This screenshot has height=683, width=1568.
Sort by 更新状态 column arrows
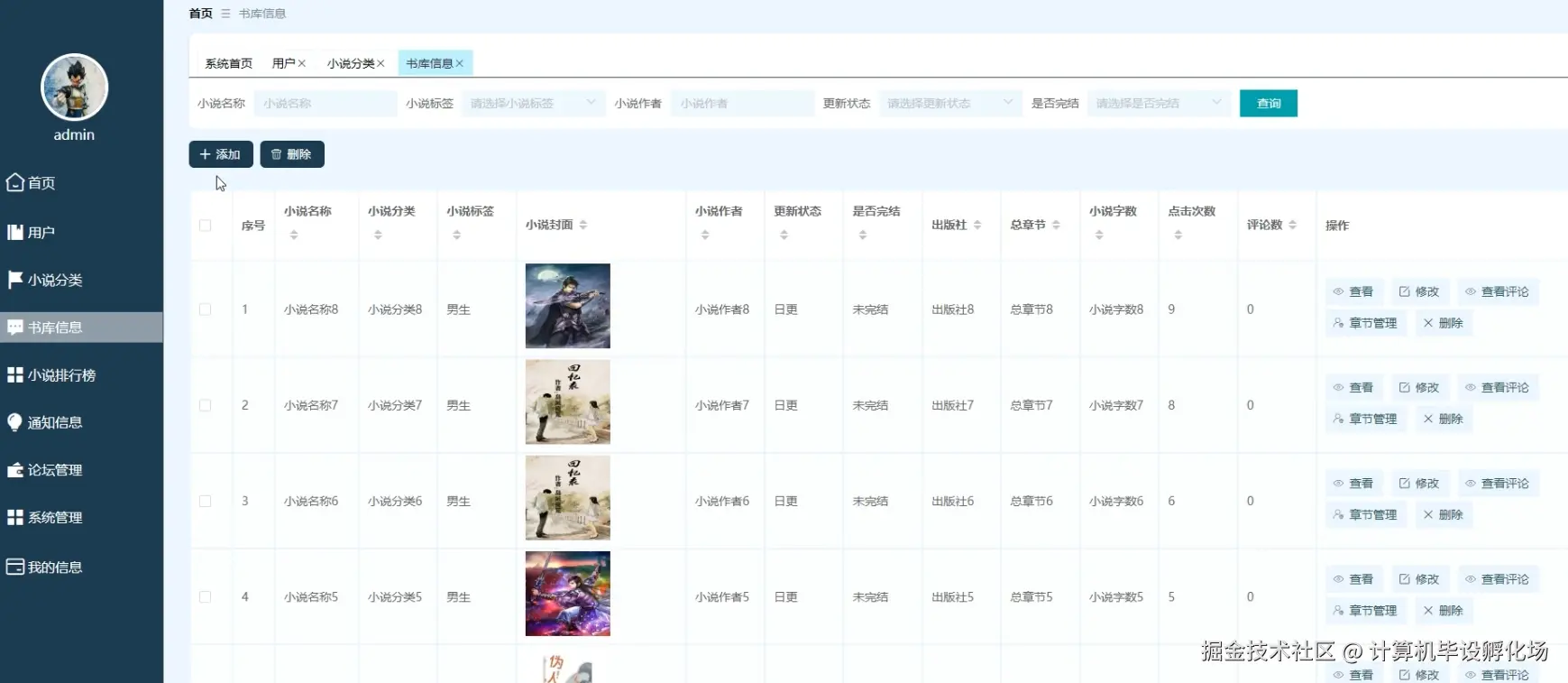[784, 235]
